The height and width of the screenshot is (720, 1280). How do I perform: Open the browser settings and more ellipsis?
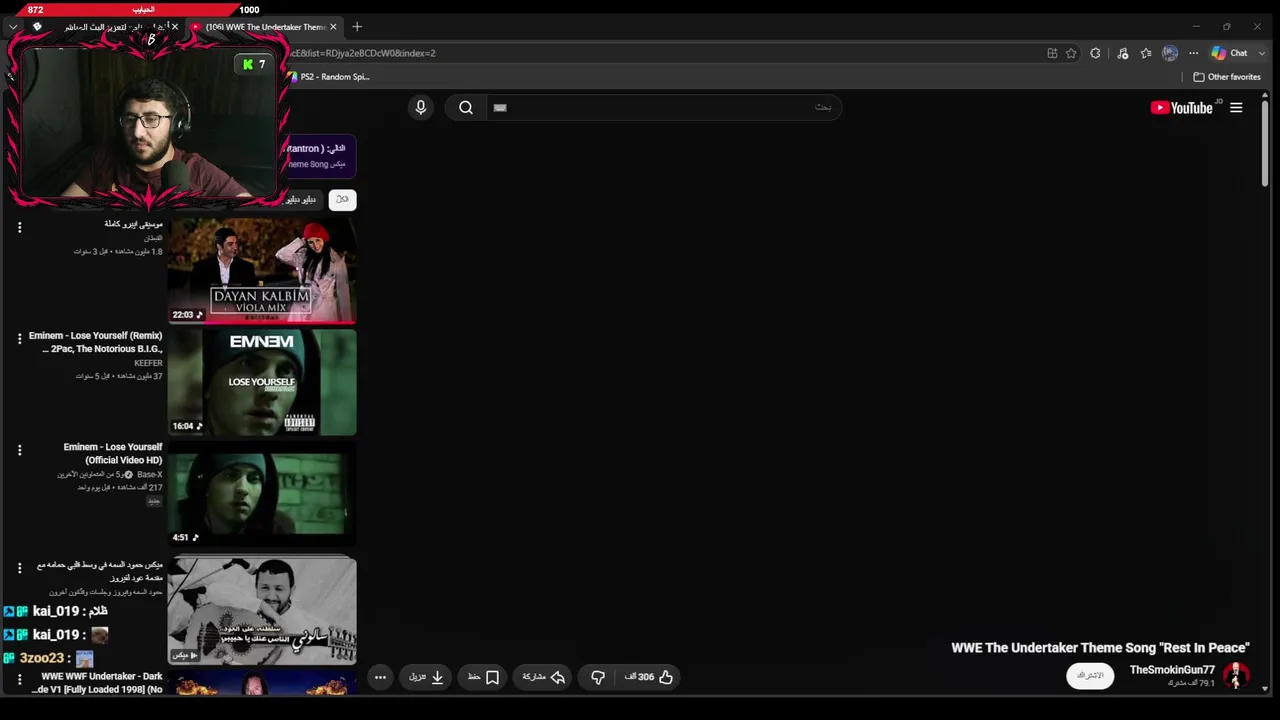[1193, 53]
